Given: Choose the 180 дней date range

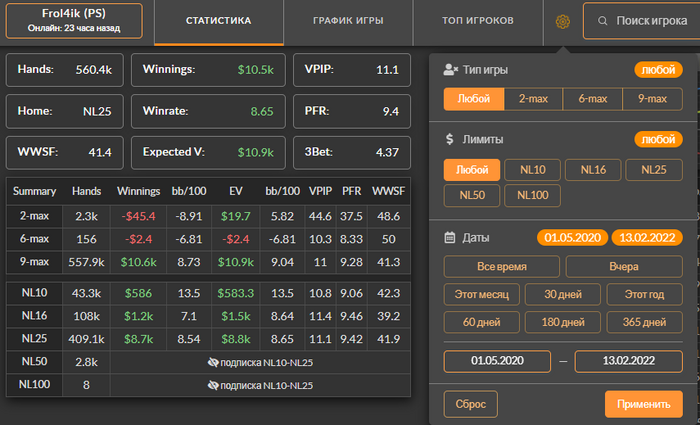Looking at the screenshot, I should (563, 322).
